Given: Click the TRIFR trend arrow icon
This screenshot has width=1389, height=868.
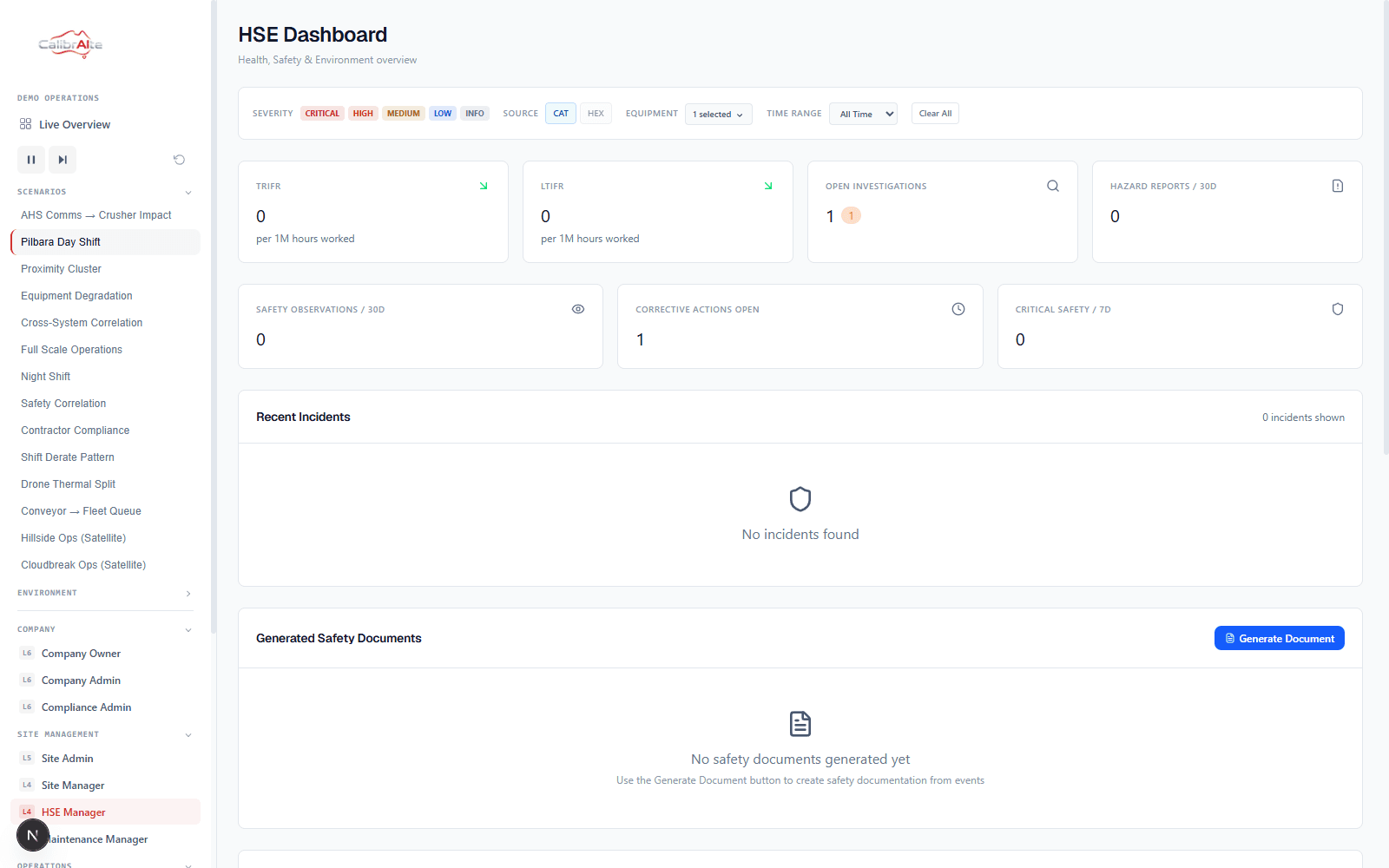Looking at the screenshot, I should coord(484,186).
